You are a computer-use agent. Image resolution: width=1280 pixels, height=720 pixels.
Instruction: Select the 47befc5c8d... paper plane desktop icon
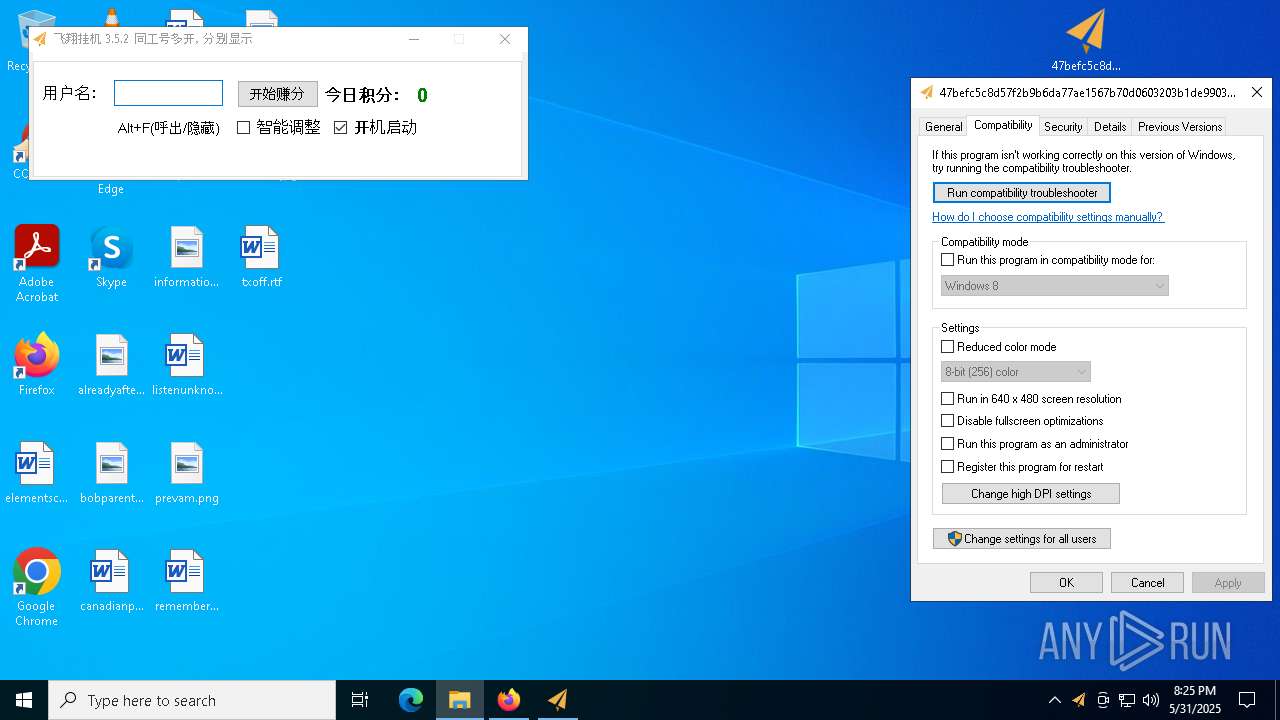click(x=1086, y=40)
